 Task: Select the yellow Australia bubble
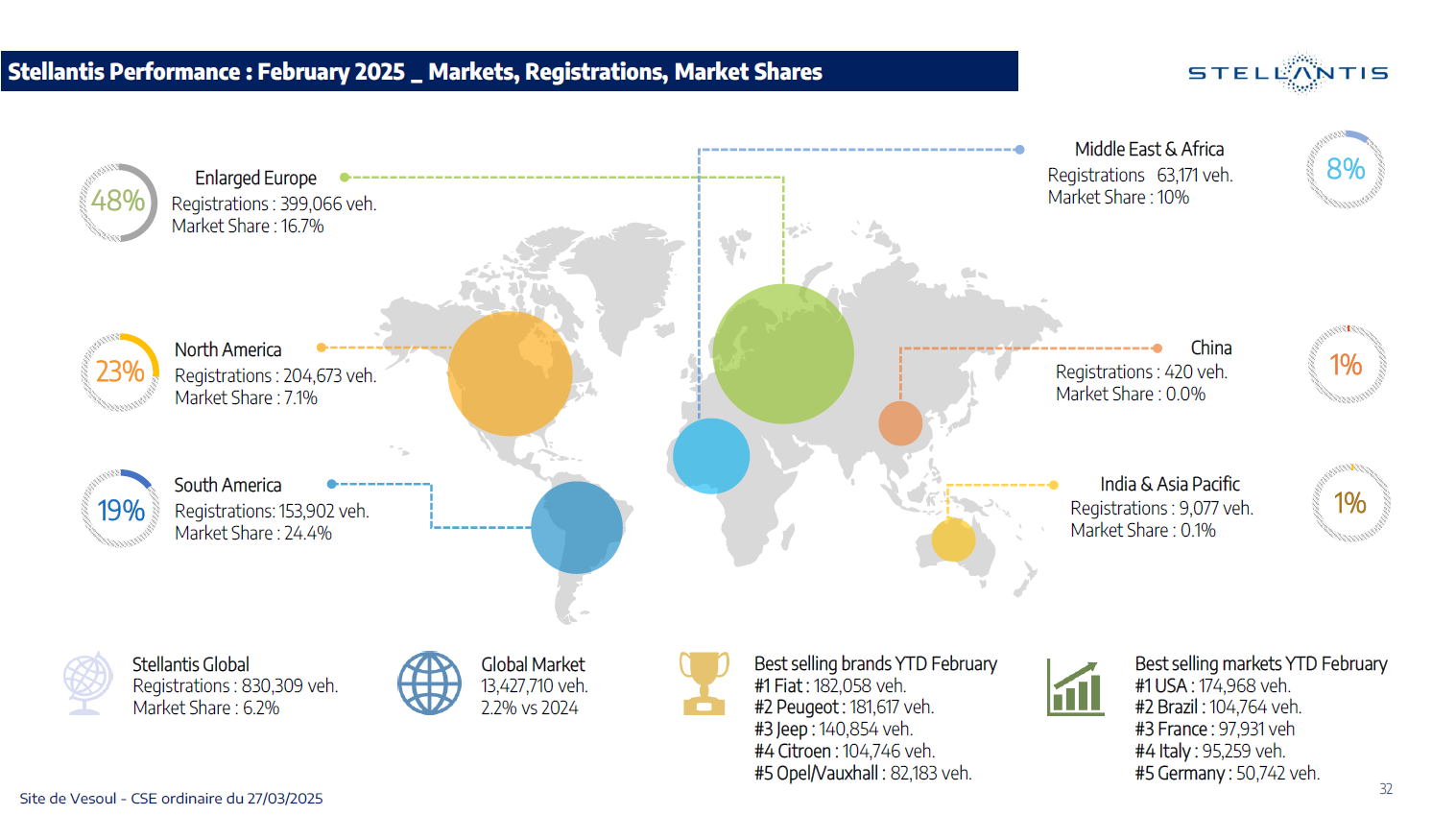(x=953, y=539)
